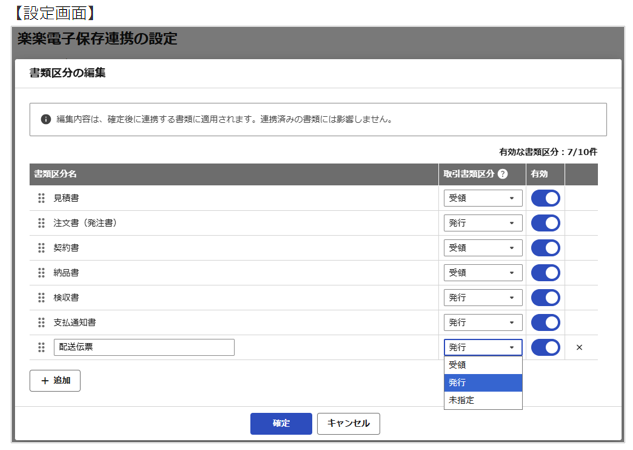
Task: Click the drag handle for 支払通知書 row
Action: coord(41,322)
